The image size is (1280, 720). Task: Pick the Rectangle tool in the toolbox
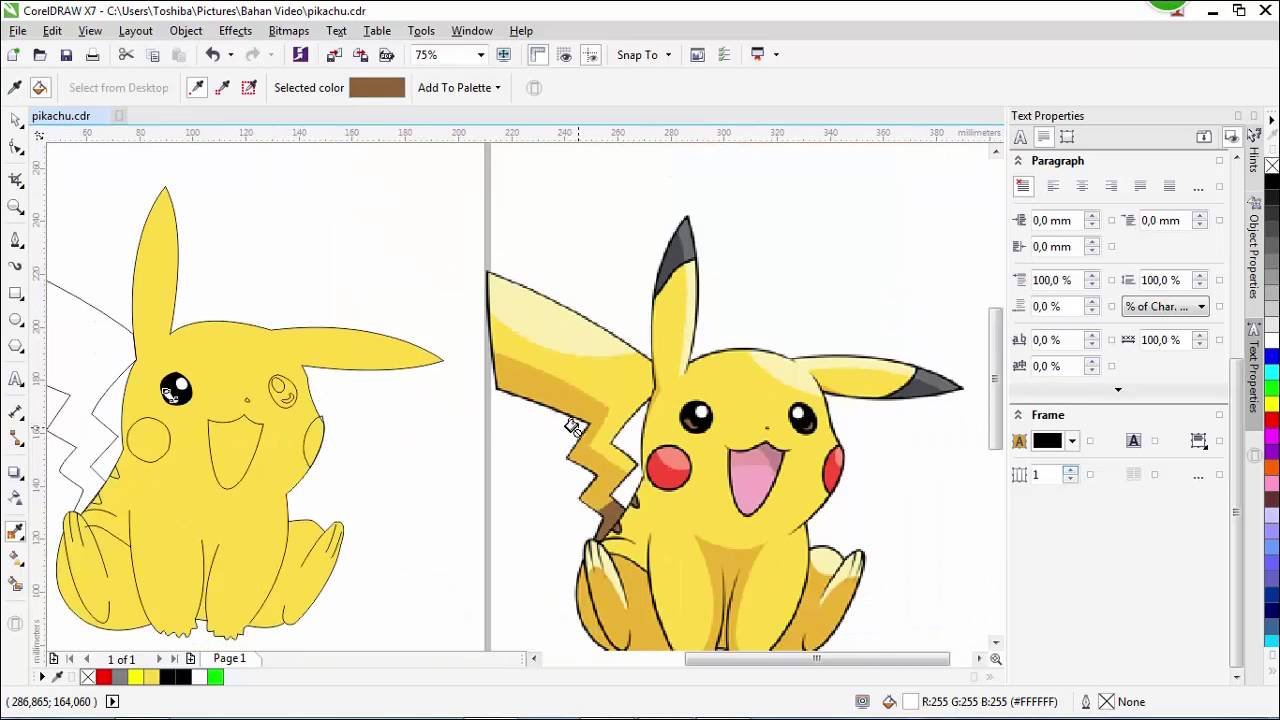click(16, 294)
